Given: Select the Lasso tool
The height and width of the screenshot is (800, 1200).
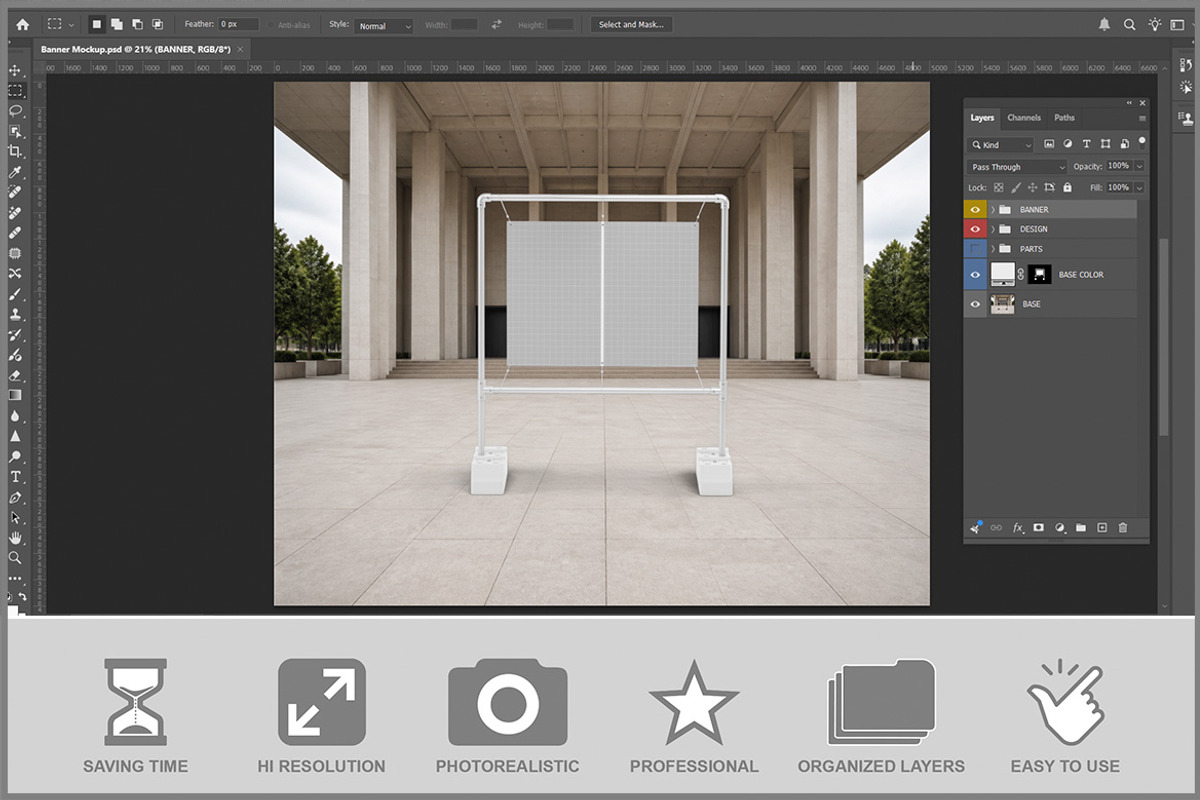Looking at the screenshot, I should (x=15, y=111).
